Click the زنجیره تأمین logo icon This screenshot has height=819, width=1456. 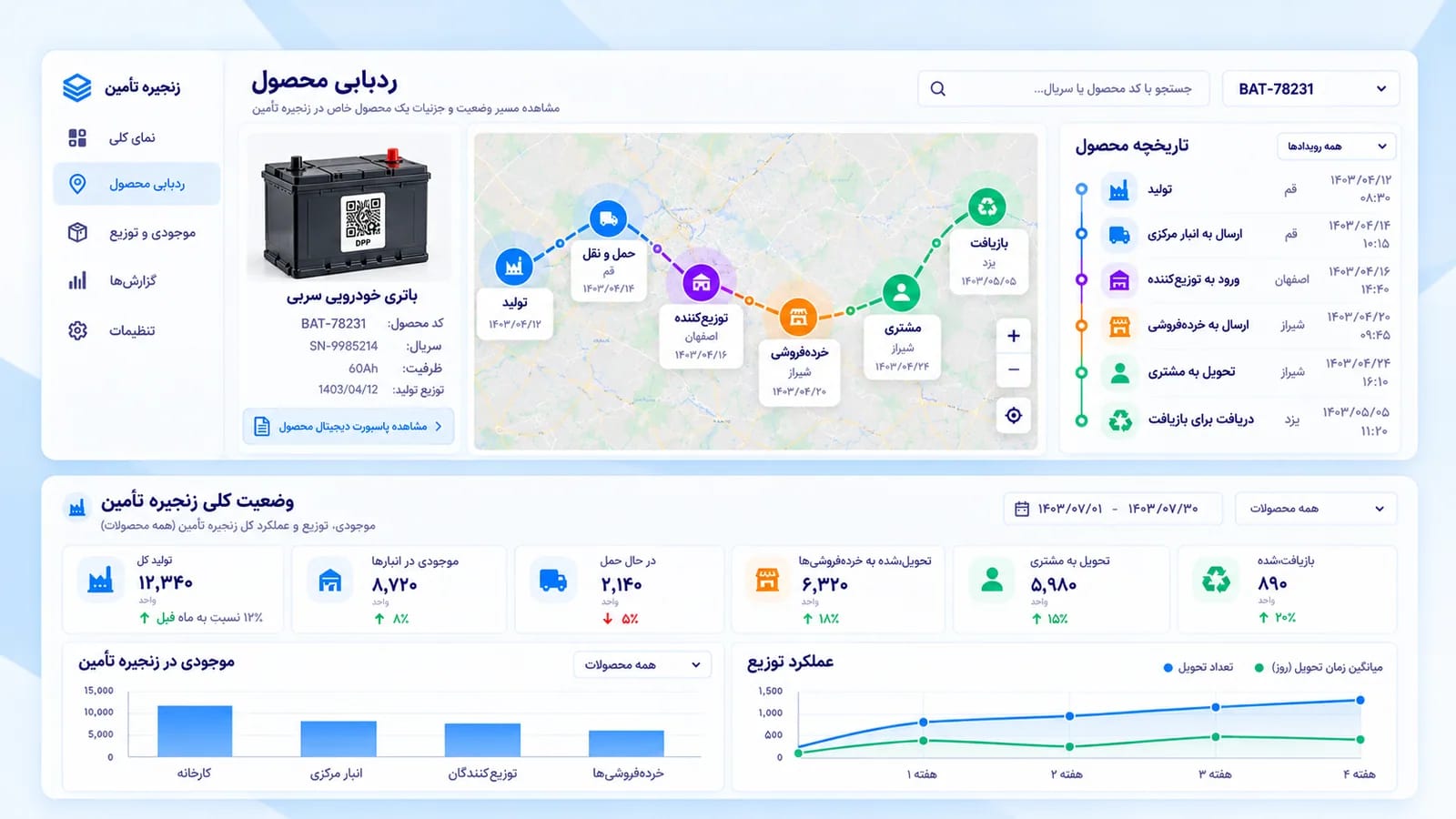tap(77, 87)
